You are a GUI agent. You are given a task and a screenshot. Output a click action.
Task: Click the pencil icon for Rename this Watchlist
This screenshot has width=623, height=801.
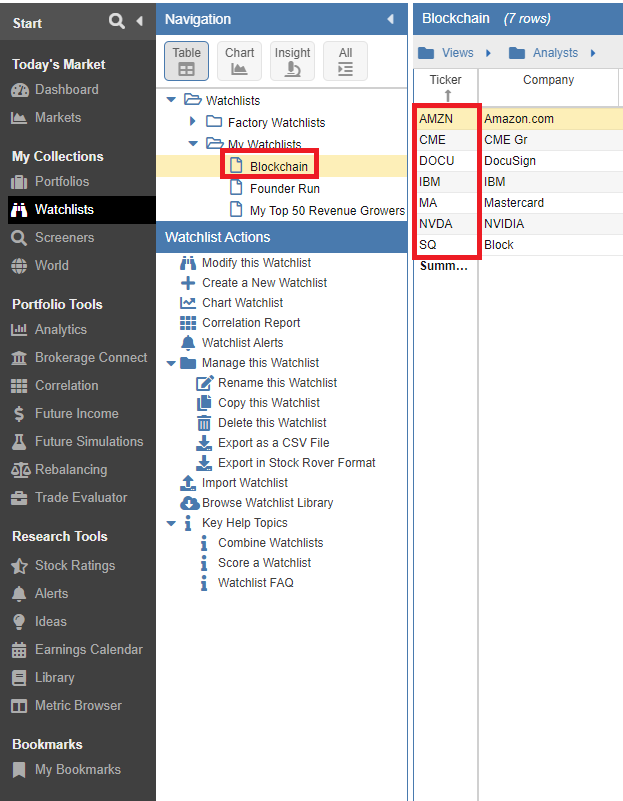pos(204,383)
